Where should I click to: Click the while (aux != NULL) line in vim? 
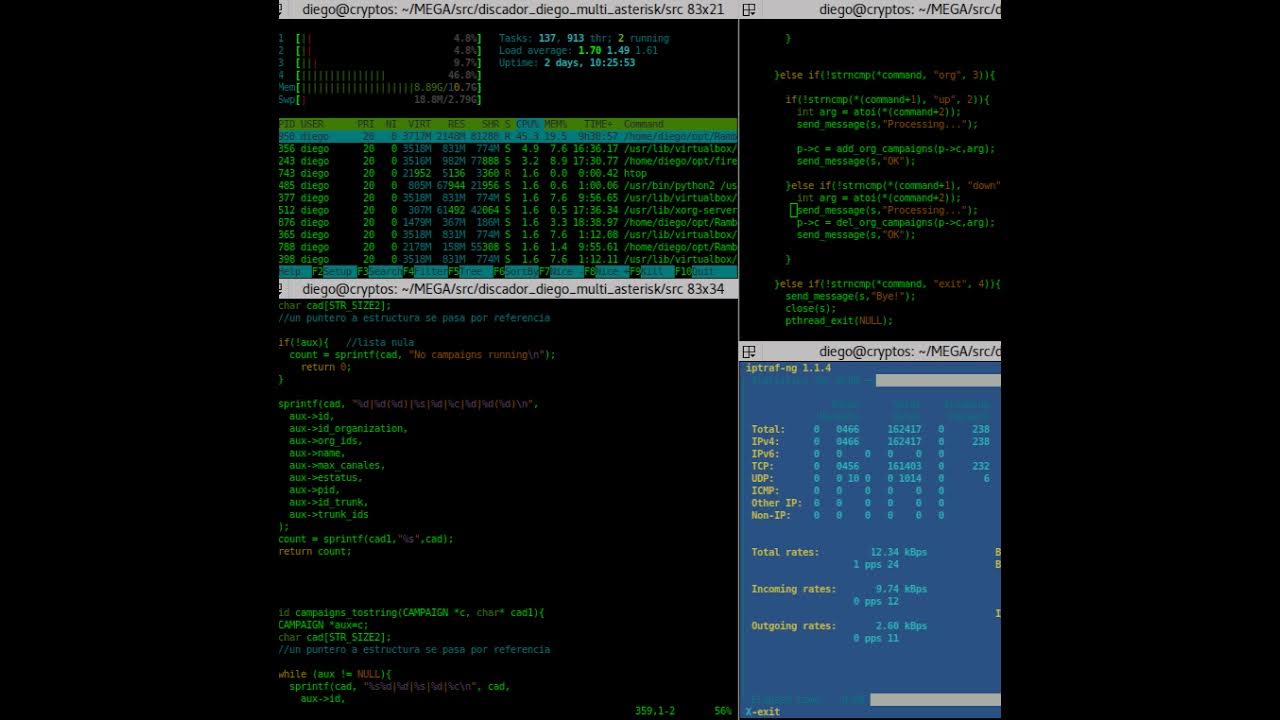click(335, 674)
